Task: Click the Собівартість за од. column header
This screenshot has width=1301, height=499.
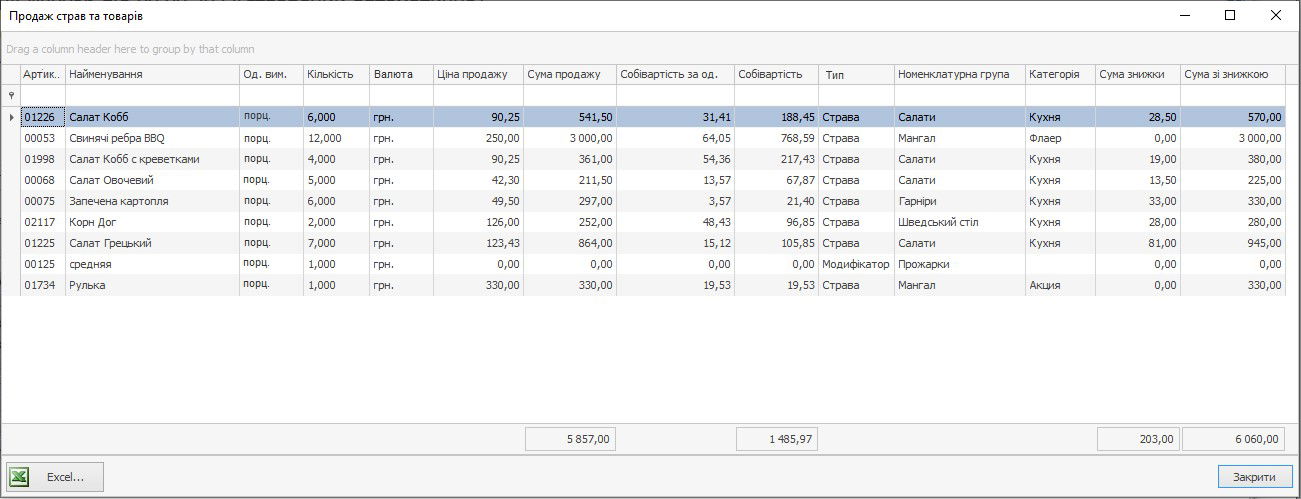Action: pos(674,75)
